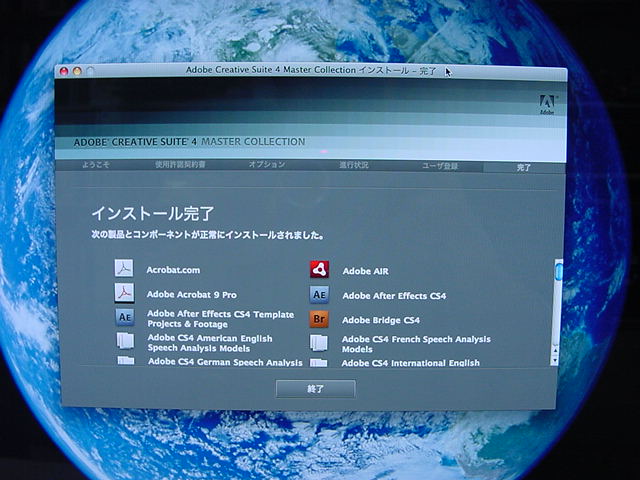Click the After Effects Template Projects icon
This screenshot has width=640, height=480.
click(x=124, y=318)
